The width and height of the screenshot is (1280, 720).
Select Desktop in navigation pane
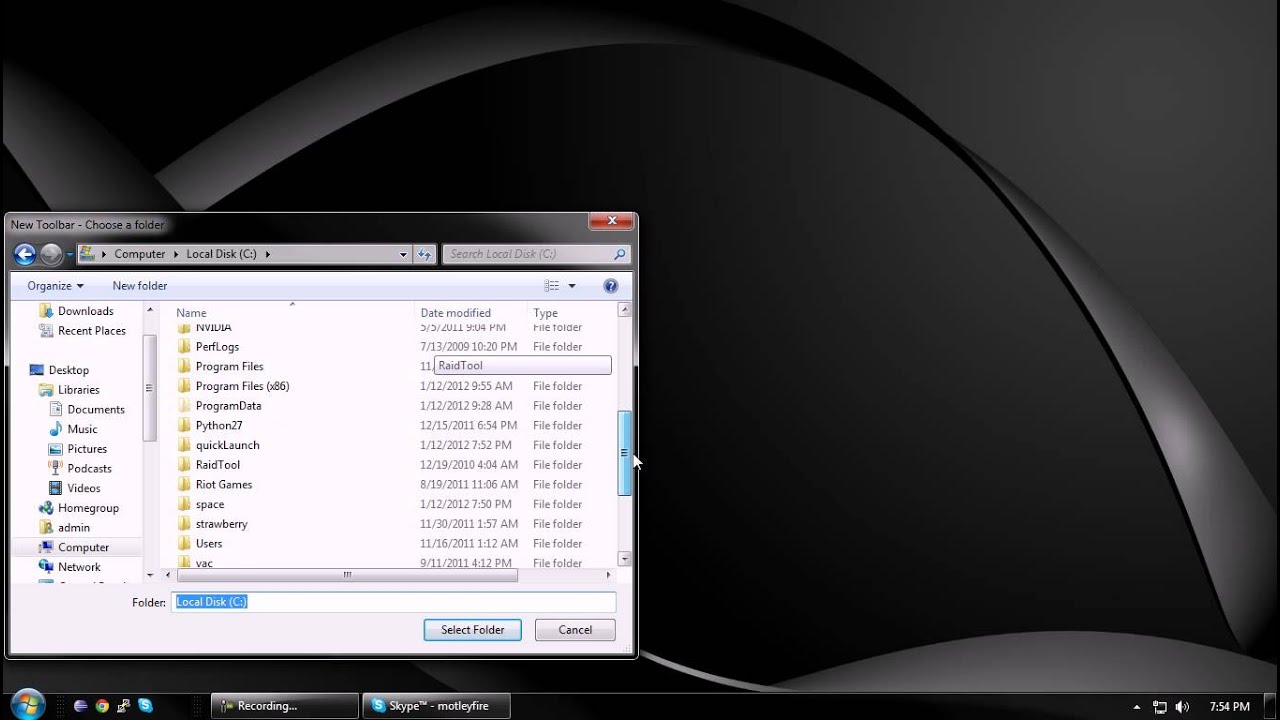59,370
